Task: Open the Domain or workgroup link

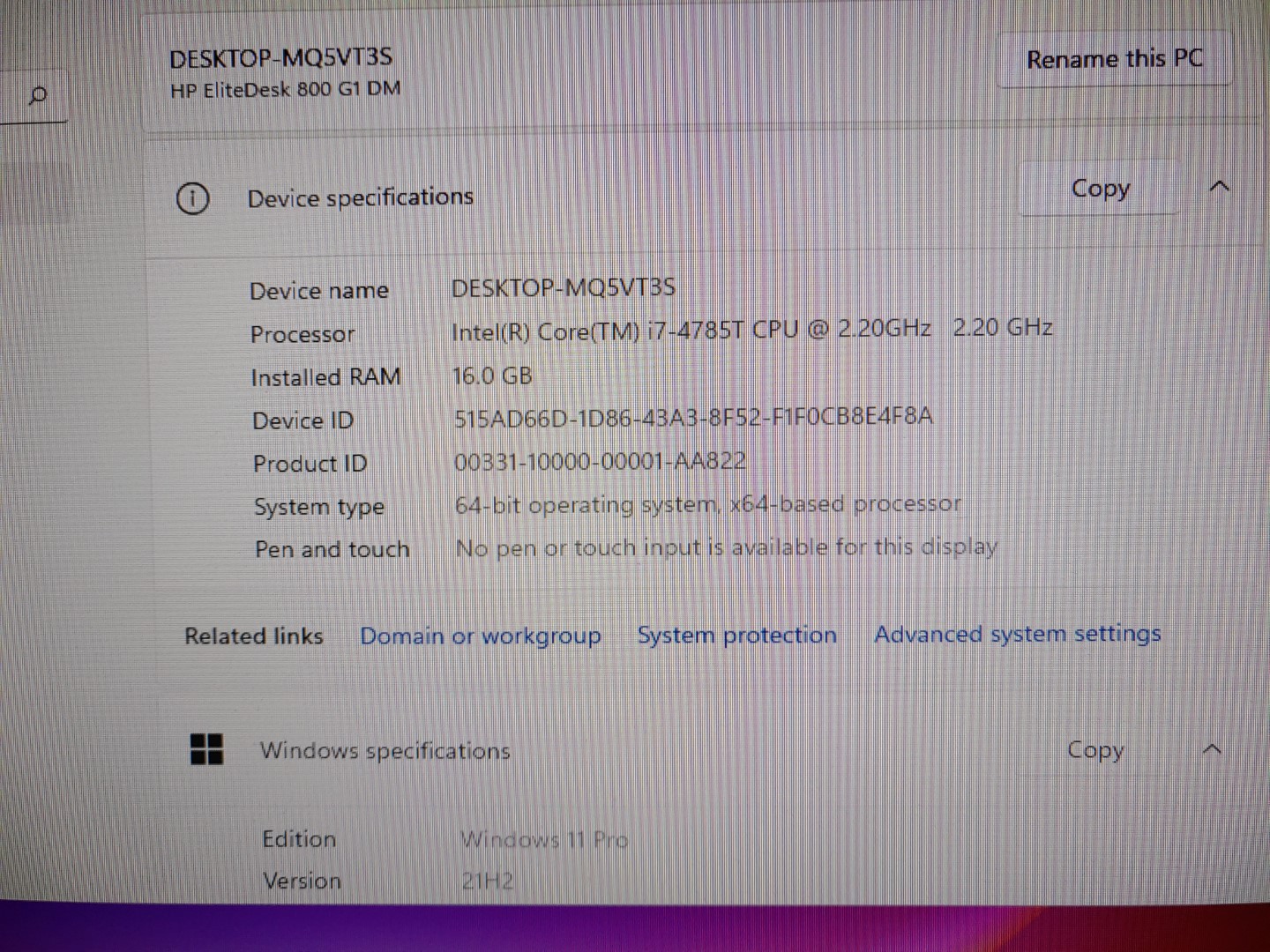Action: pyautogui.click(x=481, y=636)
